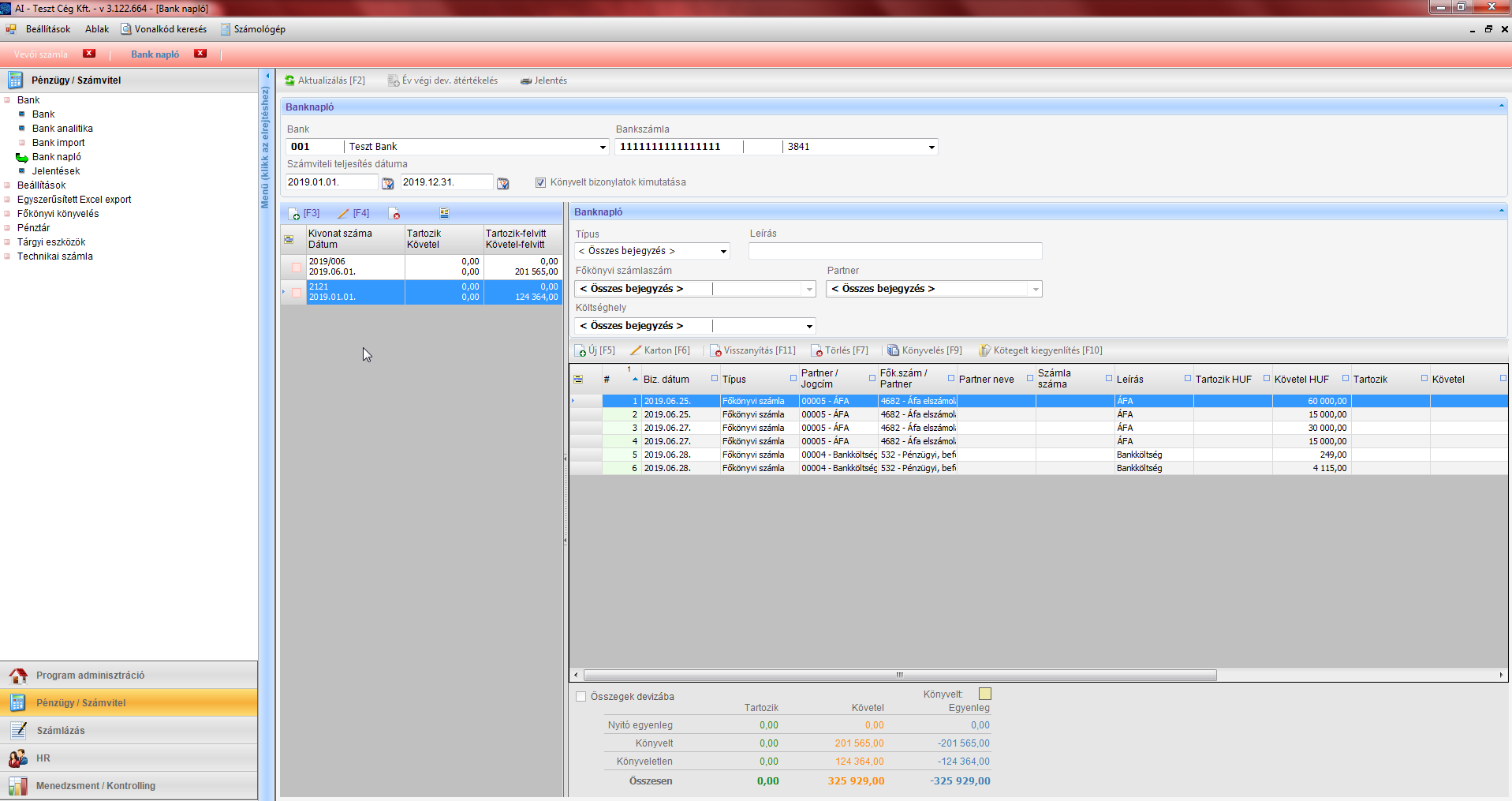Click the Könyvelés F9 icon
Viewport: 1512px width, 801px height.
(x=893, y=350)
